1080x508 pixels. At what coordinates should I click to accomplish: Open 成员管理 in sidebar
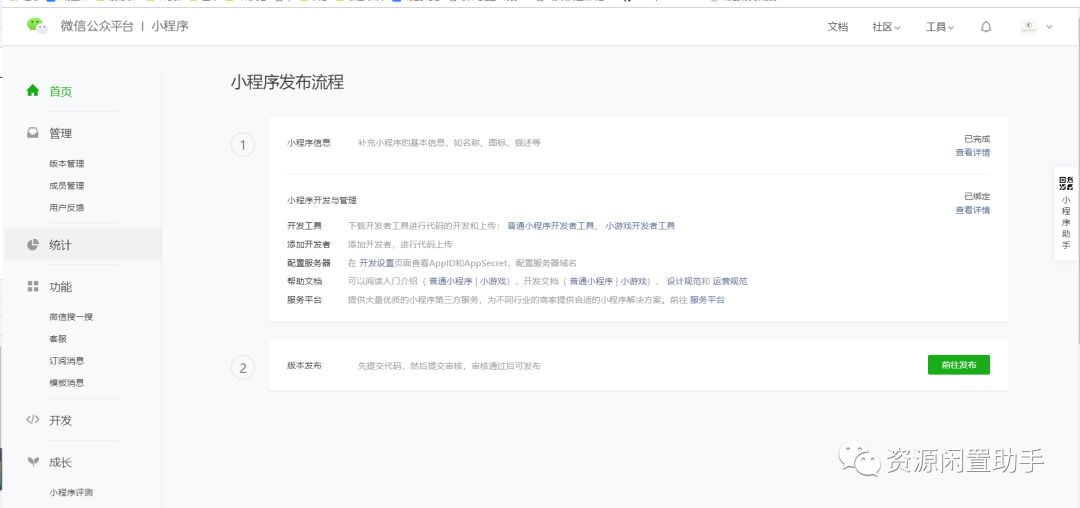(67, 186)
